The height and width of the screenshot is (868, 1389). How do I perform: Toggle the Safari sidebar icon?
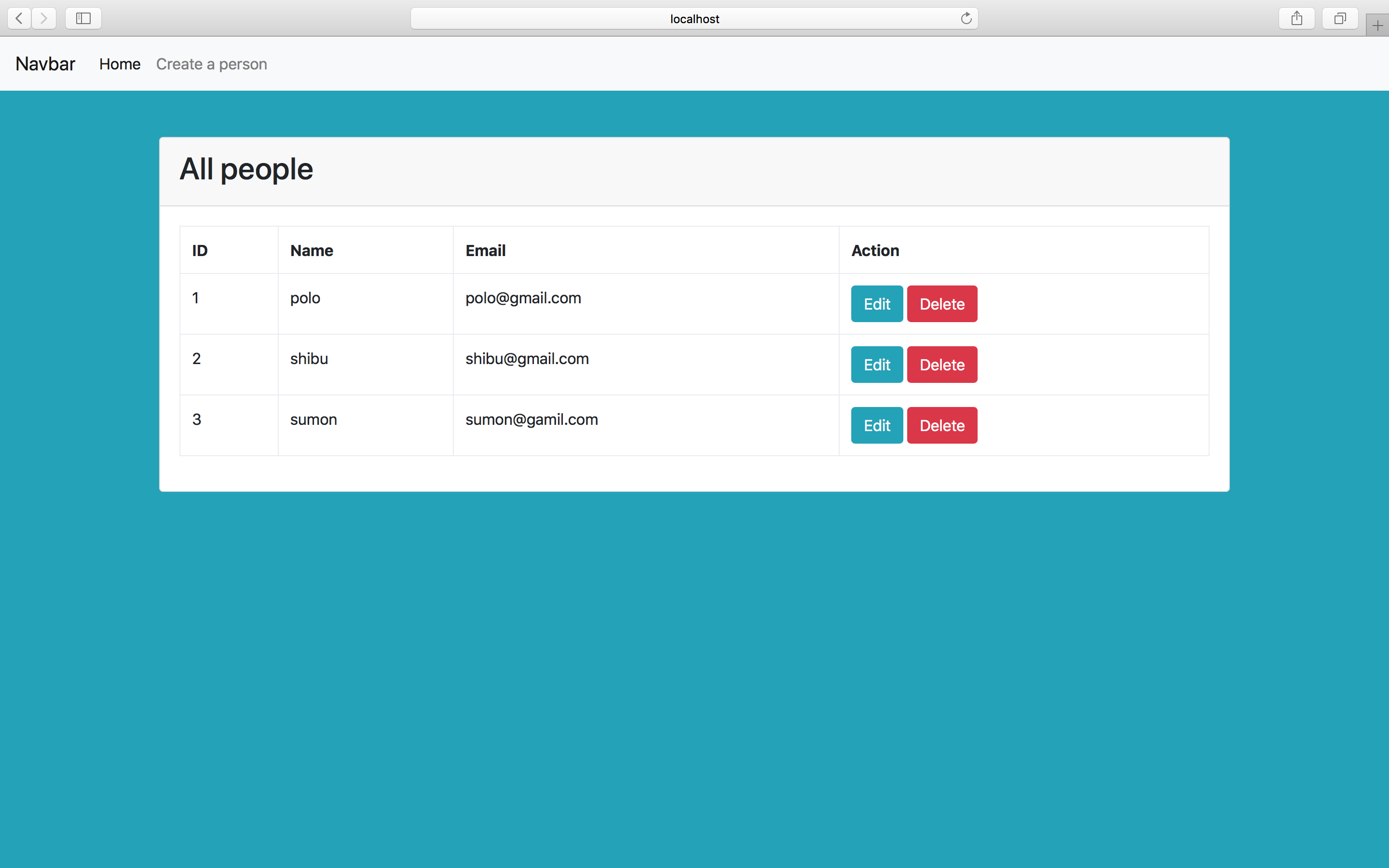click(x=83, y=18)
